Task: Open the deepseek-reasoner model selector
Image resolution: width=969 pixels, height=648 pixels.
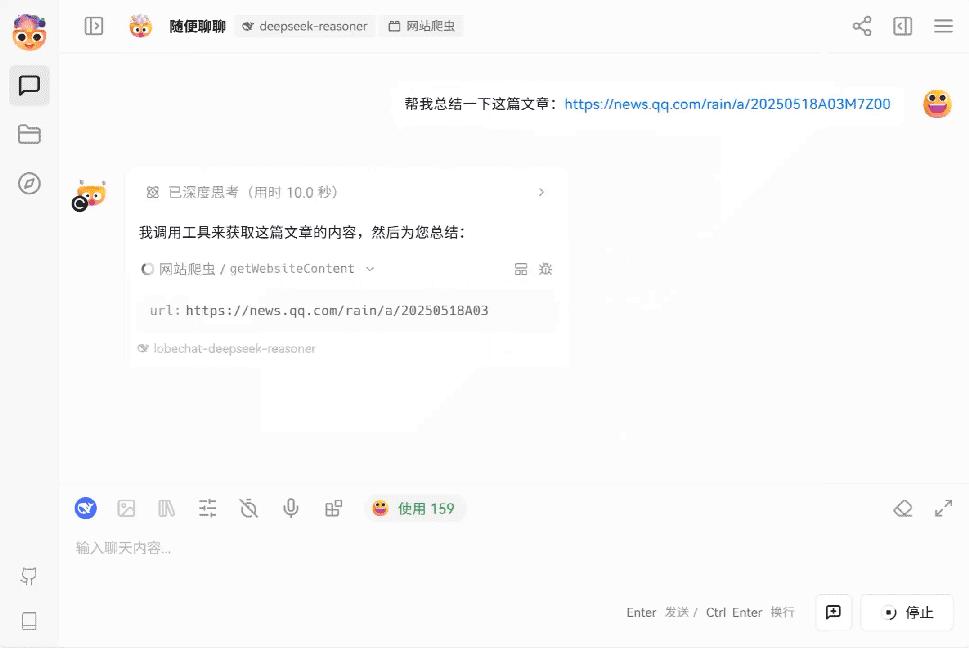Action: pos(305,26)
